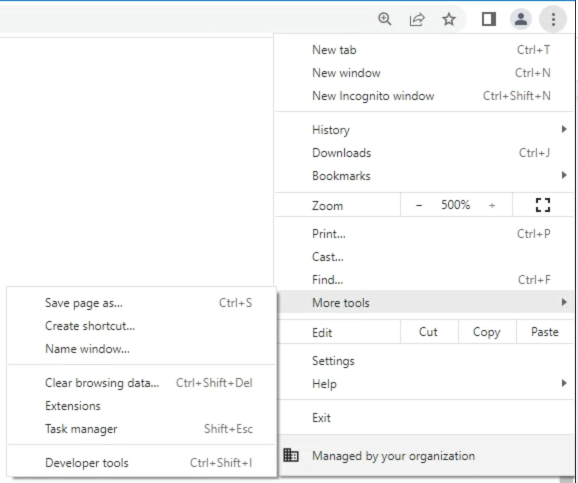
Task: Select Cast... menu entry
Action: (424, 257)
